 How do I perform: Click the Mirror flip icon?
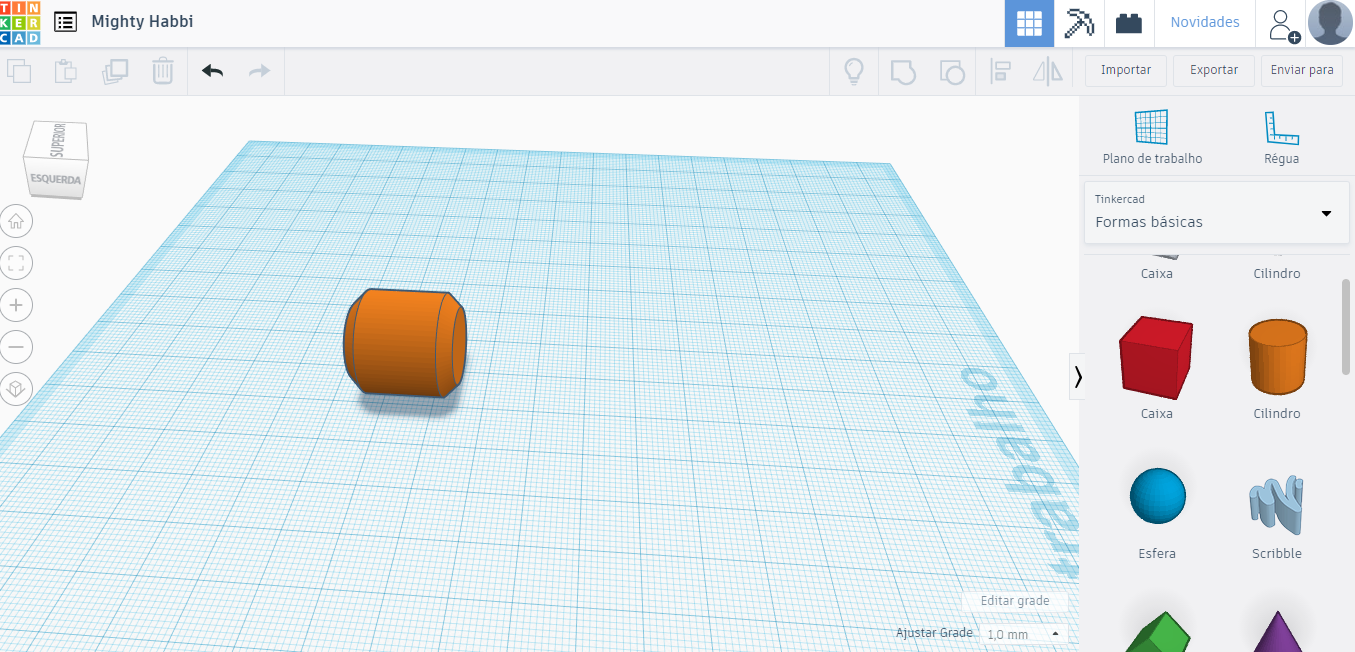[x=1047, y=71]
